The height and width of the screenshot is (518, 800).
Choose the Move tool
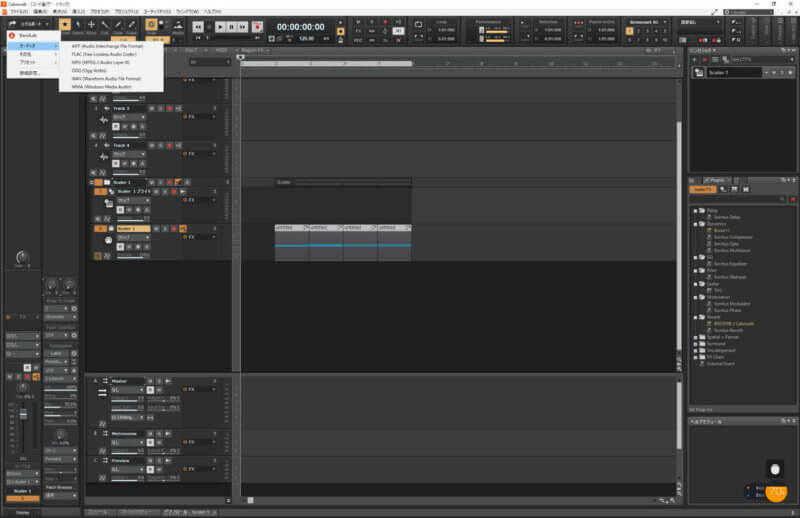(91, 24)
